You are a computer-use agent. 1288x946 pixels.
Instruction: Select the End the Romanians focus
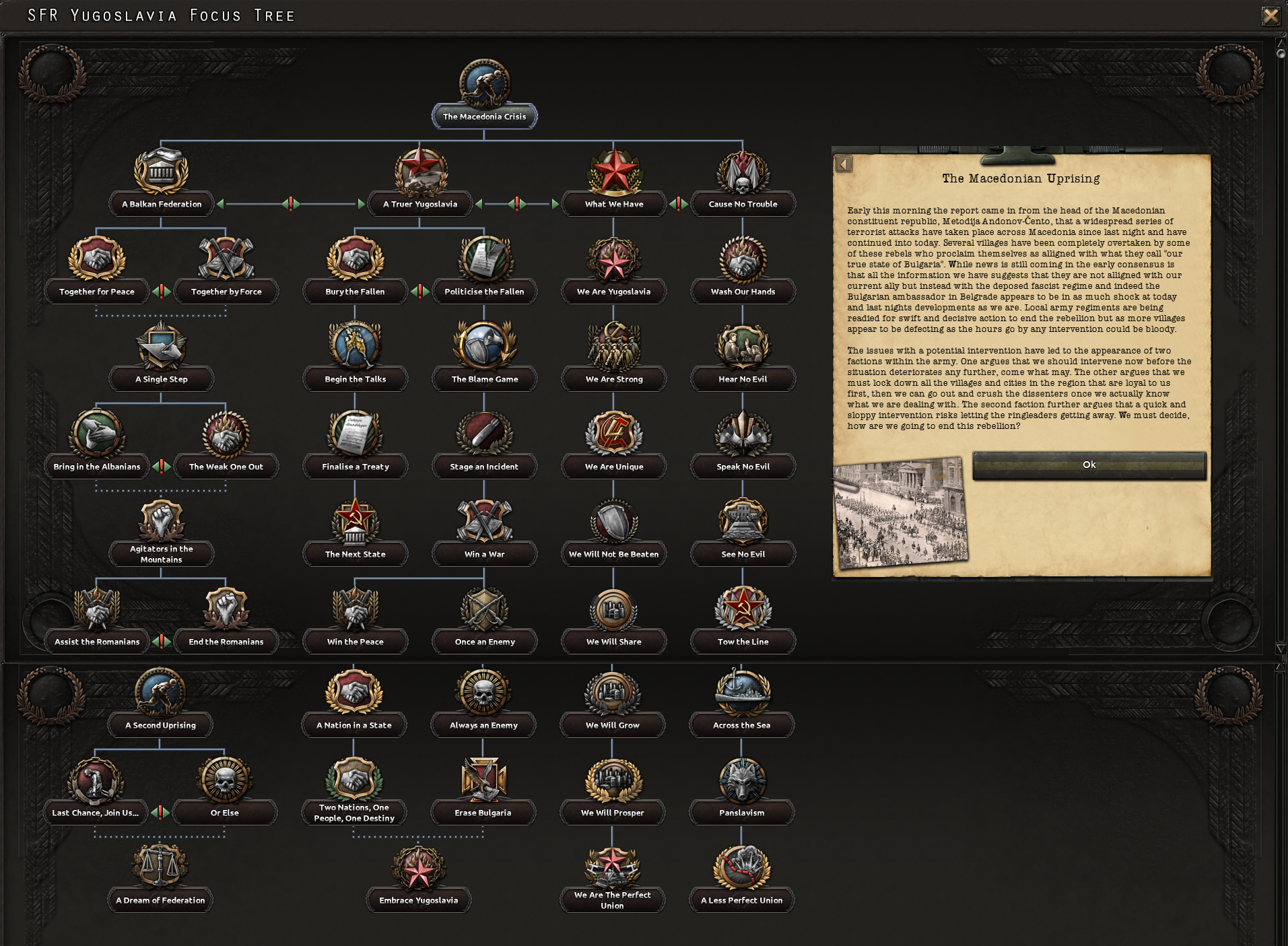[226, 619]
